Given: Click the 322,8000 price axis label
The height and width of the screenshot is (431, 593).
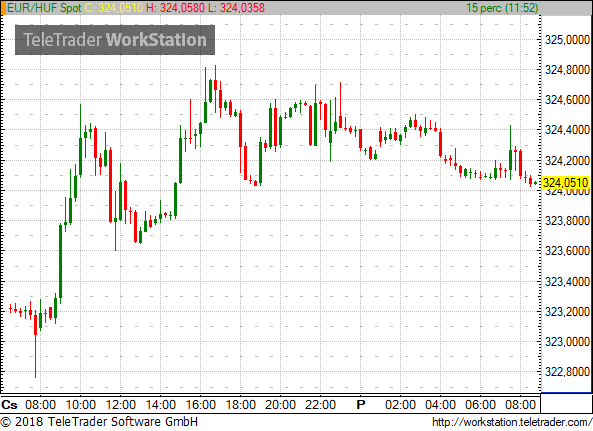Looking at the screenshot, I should (x=567, y=372).
